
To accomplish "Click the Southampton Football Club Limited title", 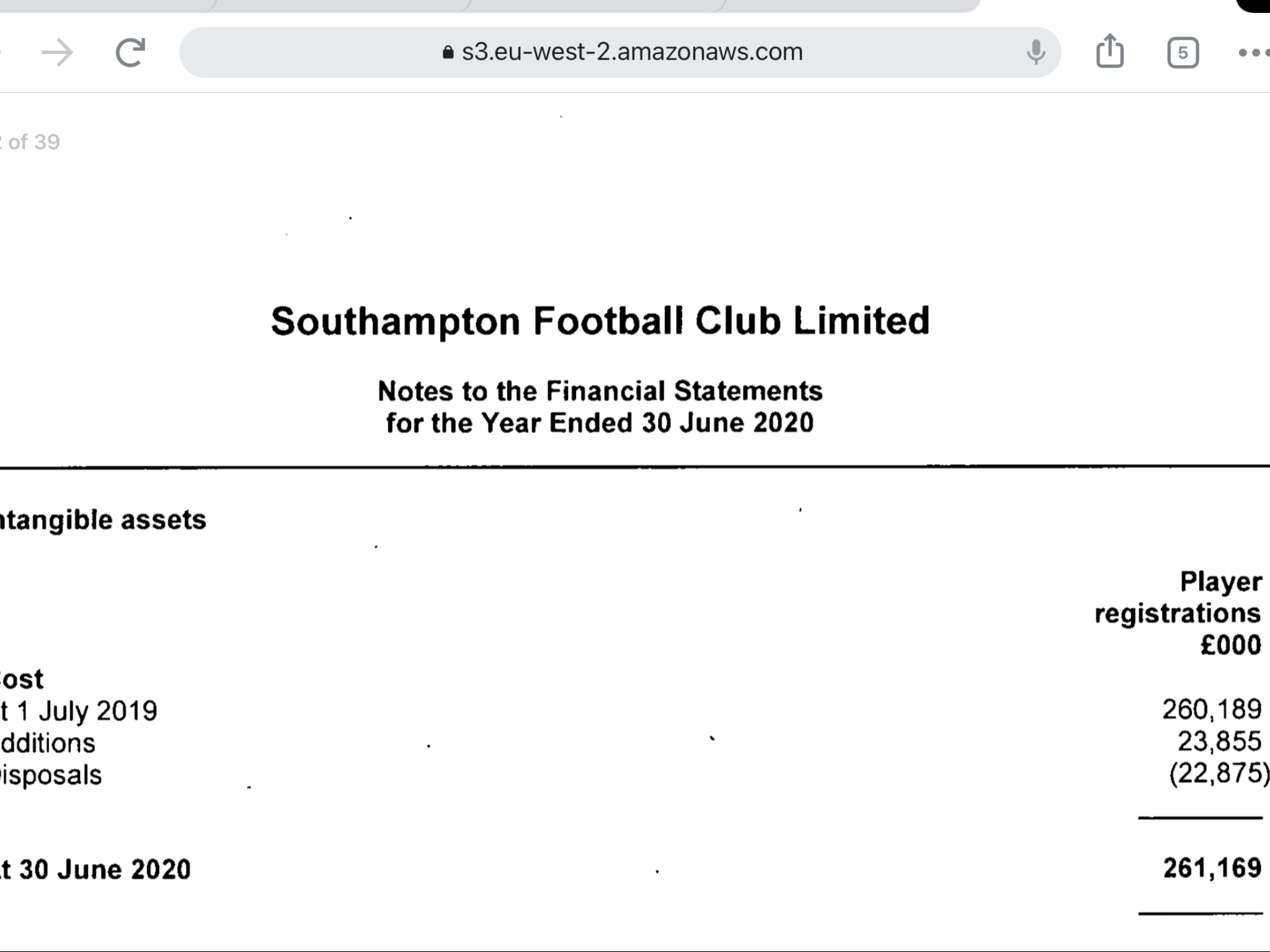I will [600, 322].
